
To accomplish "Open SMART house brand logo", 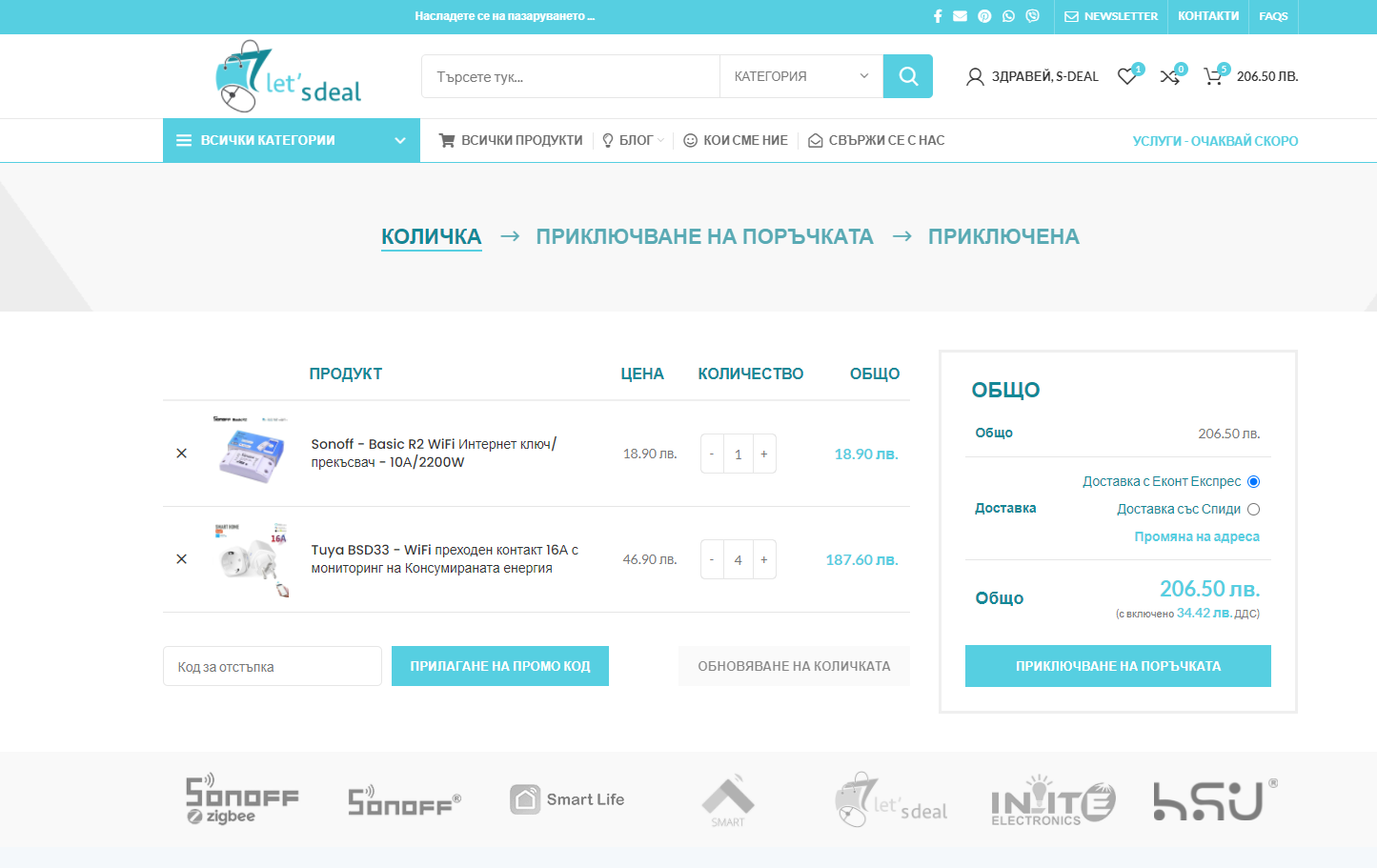I will (x=728, y=799).
